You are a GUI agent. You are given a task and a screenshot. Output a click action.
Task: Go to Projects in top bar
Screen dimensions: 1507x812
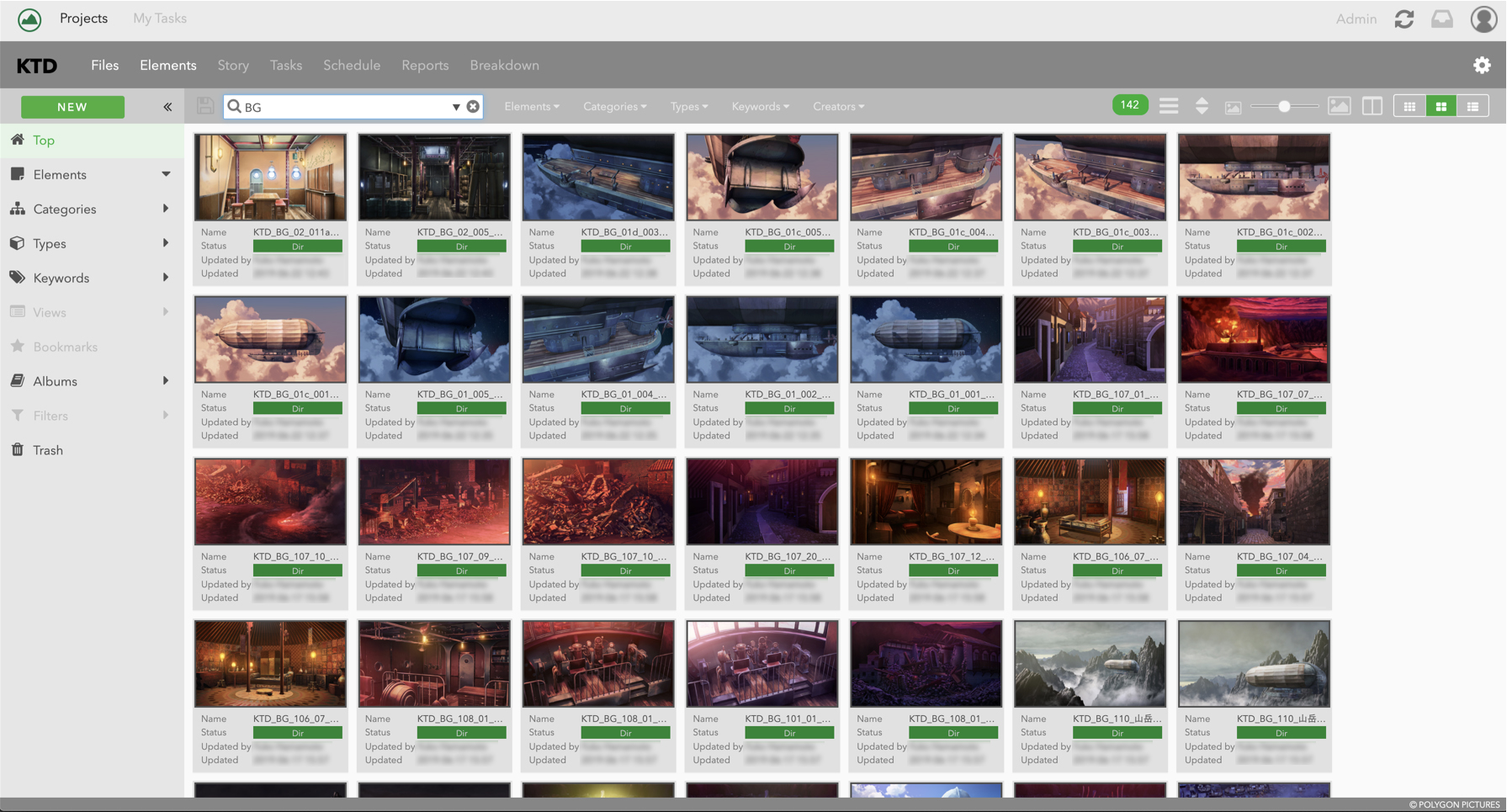point(83,19)
